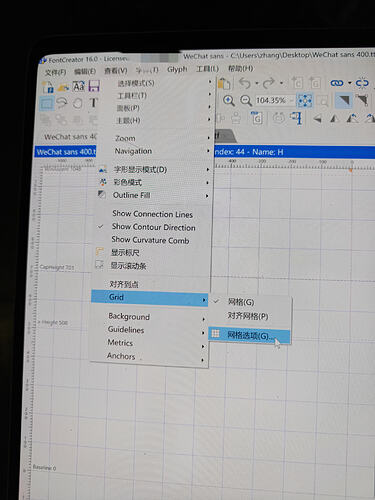
Task: Open the Glyph menu
Action: [x=177, y=69]
